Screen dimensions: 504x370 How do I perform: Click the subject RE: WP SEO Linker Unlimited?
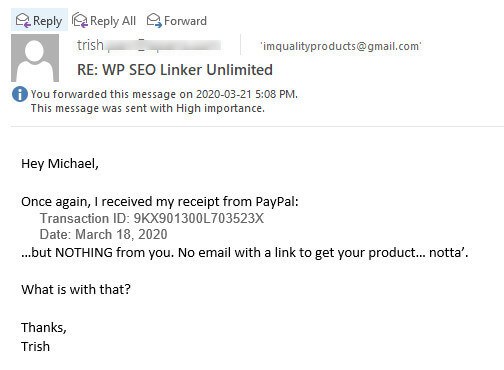pos(175,70)
